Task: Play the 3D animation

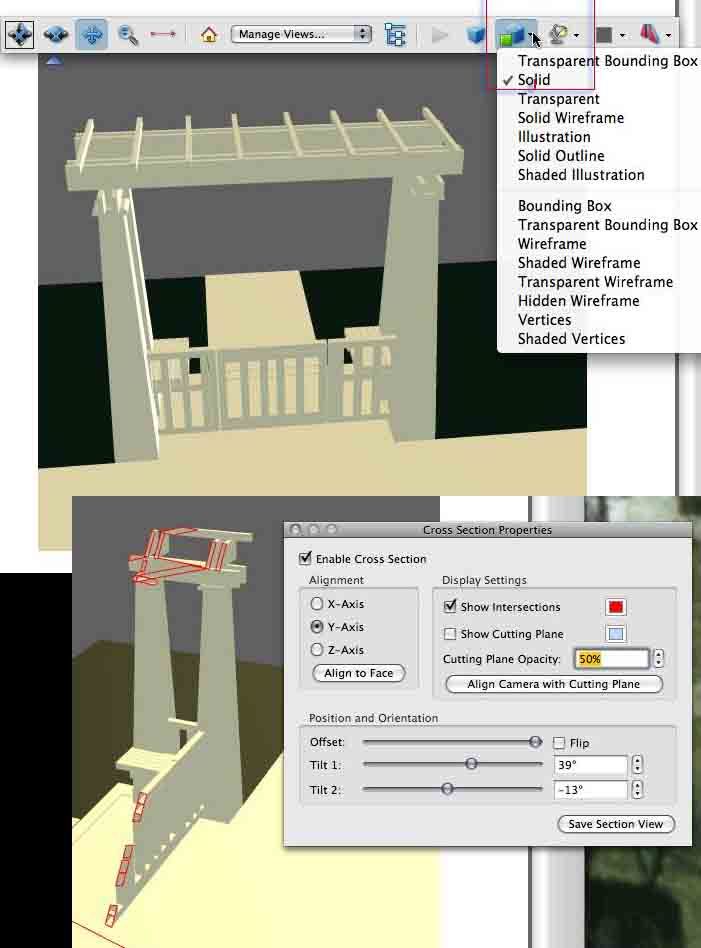Action: [x=439, y=35]
